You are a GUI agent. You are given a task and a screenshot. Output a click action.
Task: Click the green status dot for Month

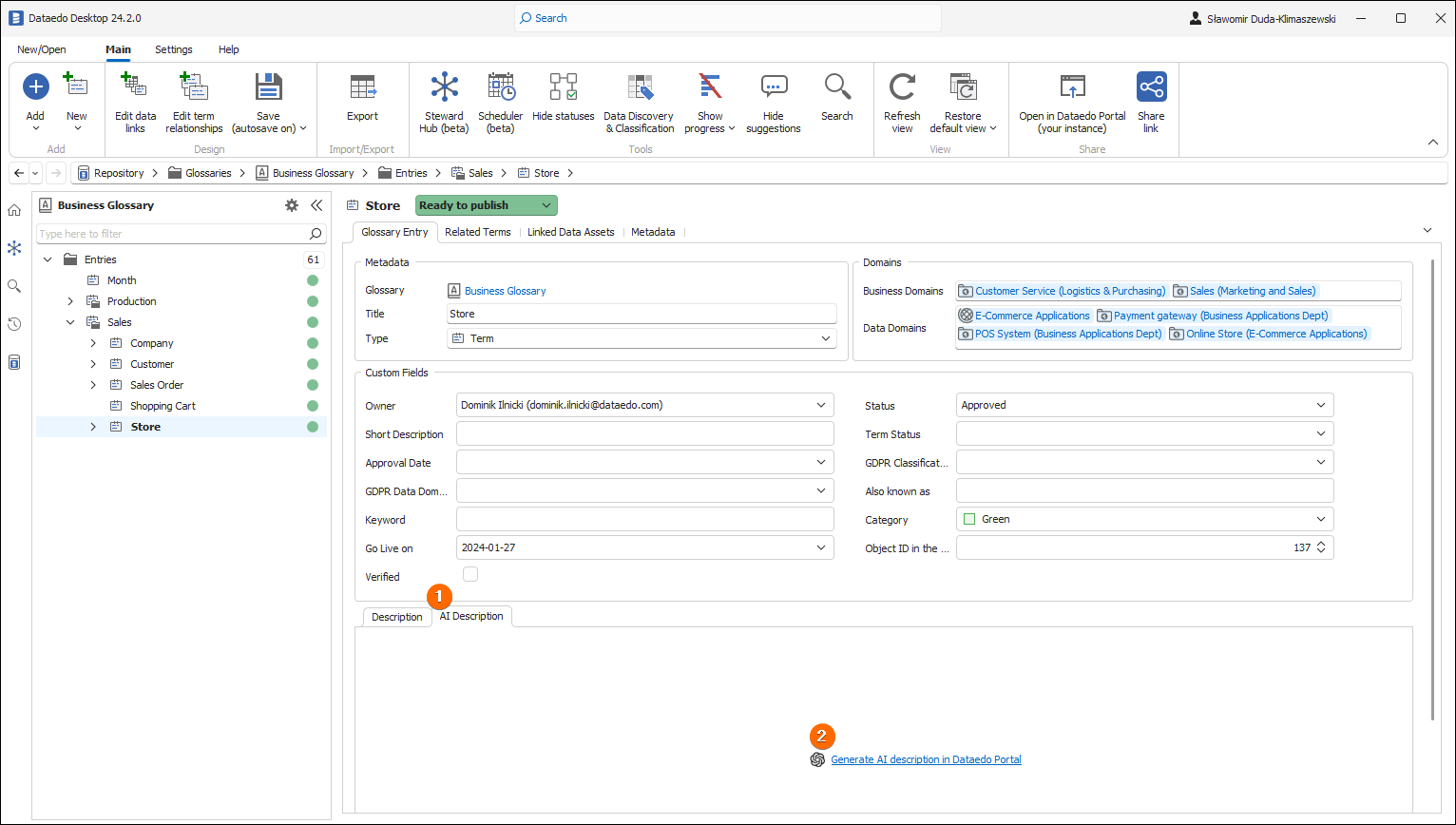click(313, 280)
